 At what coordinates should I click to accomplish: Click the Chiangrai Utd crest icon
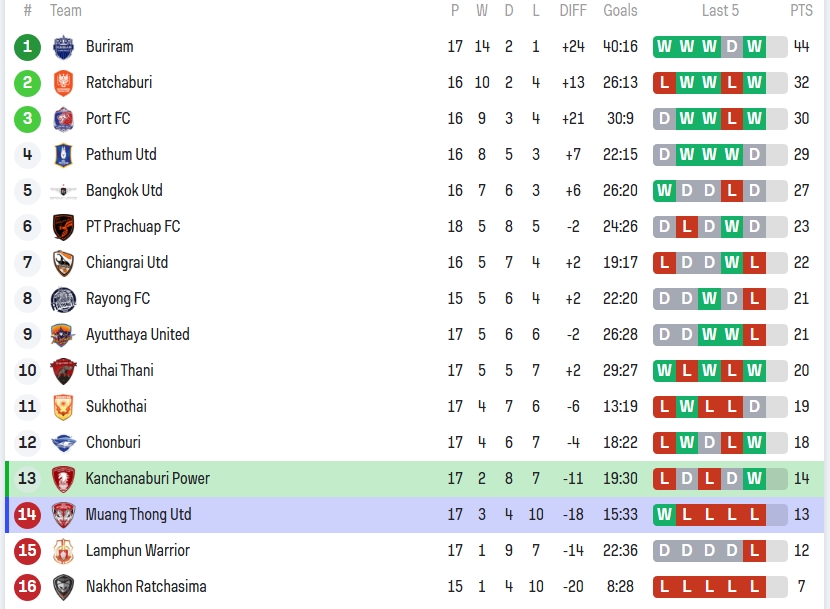click(63, 263)
